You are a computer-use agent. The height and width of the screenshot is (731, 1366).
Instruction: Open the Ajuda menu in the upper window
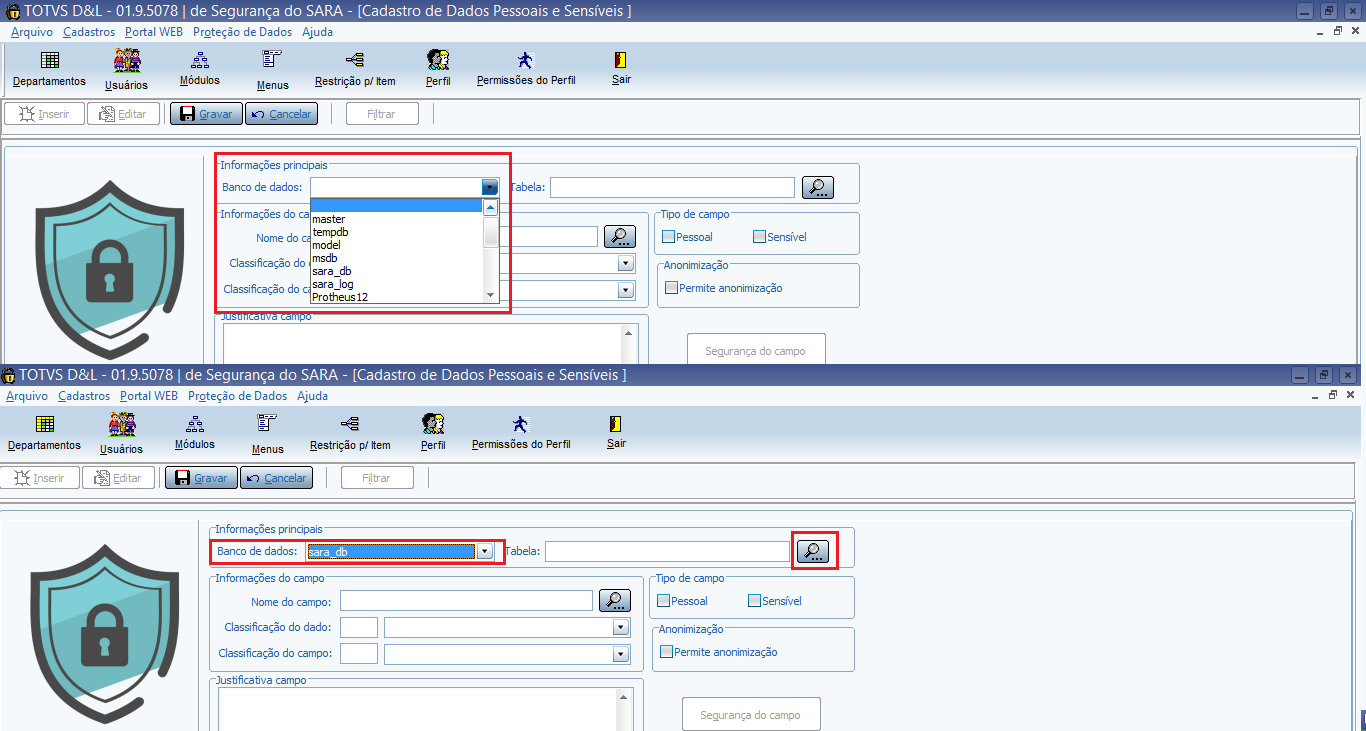318,32
